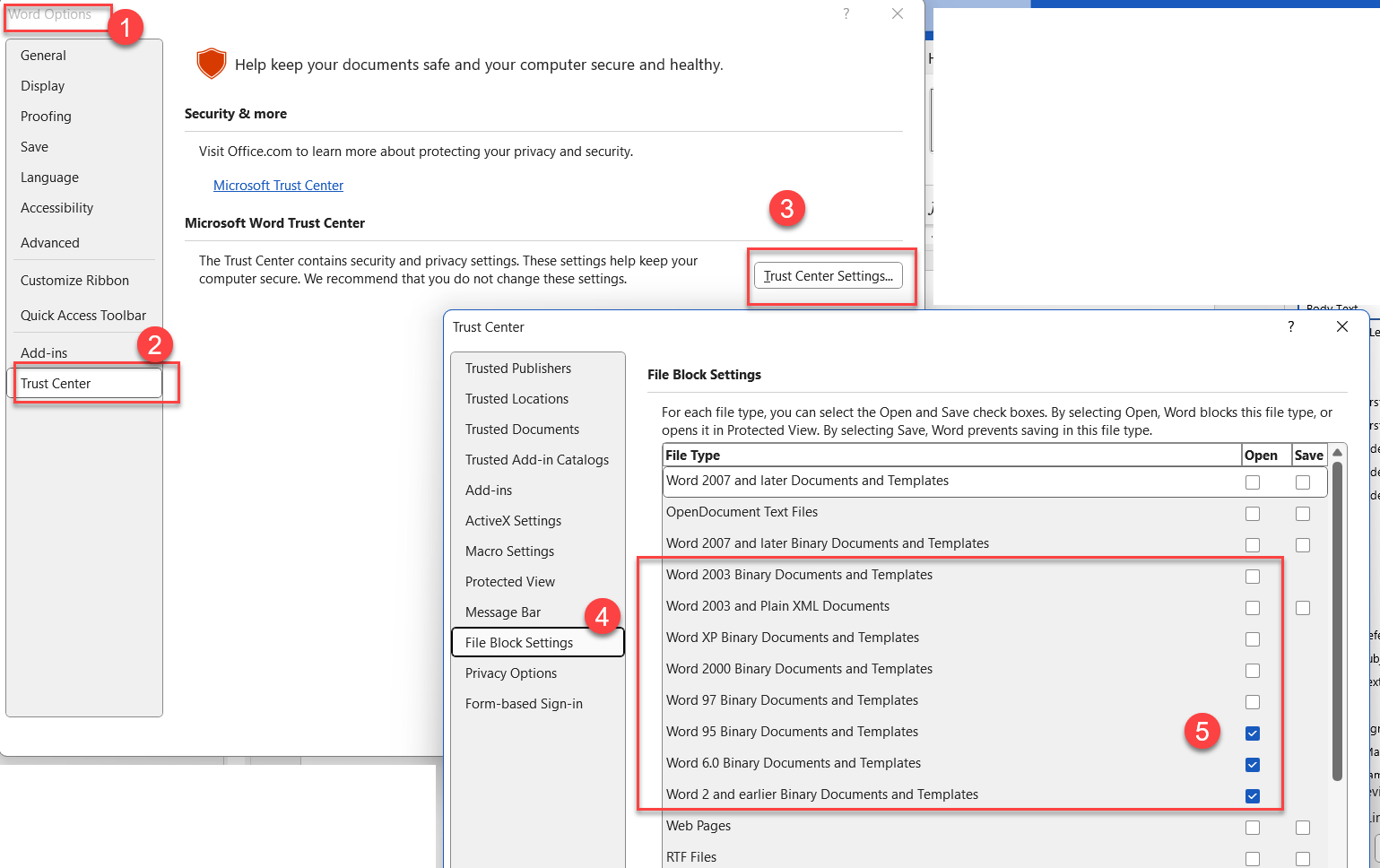This screenshot has height=868, width=1380.
Task: Click the help question mark in Trust Center dialog
Action: point(1291,326)
